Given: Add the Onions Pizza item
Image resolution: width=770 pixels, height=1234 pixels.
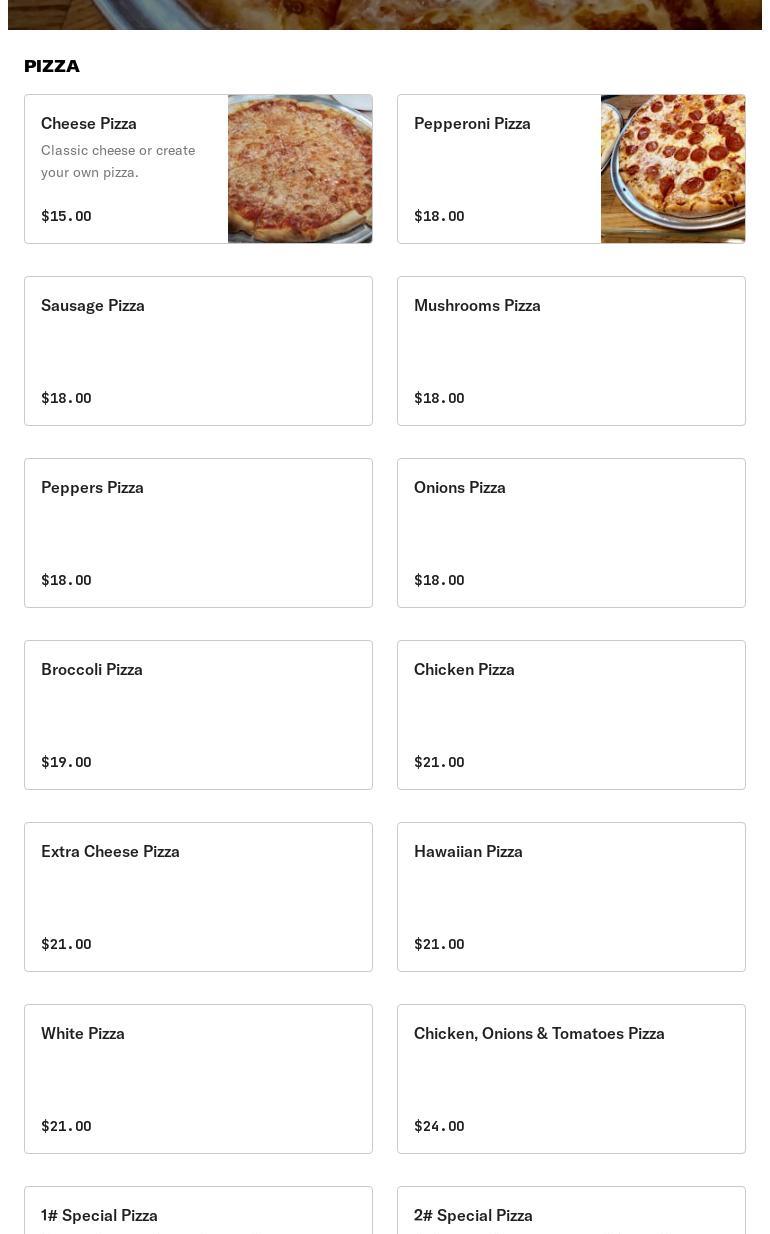Looking at the screenshot, I should click(x=571, y=533).
